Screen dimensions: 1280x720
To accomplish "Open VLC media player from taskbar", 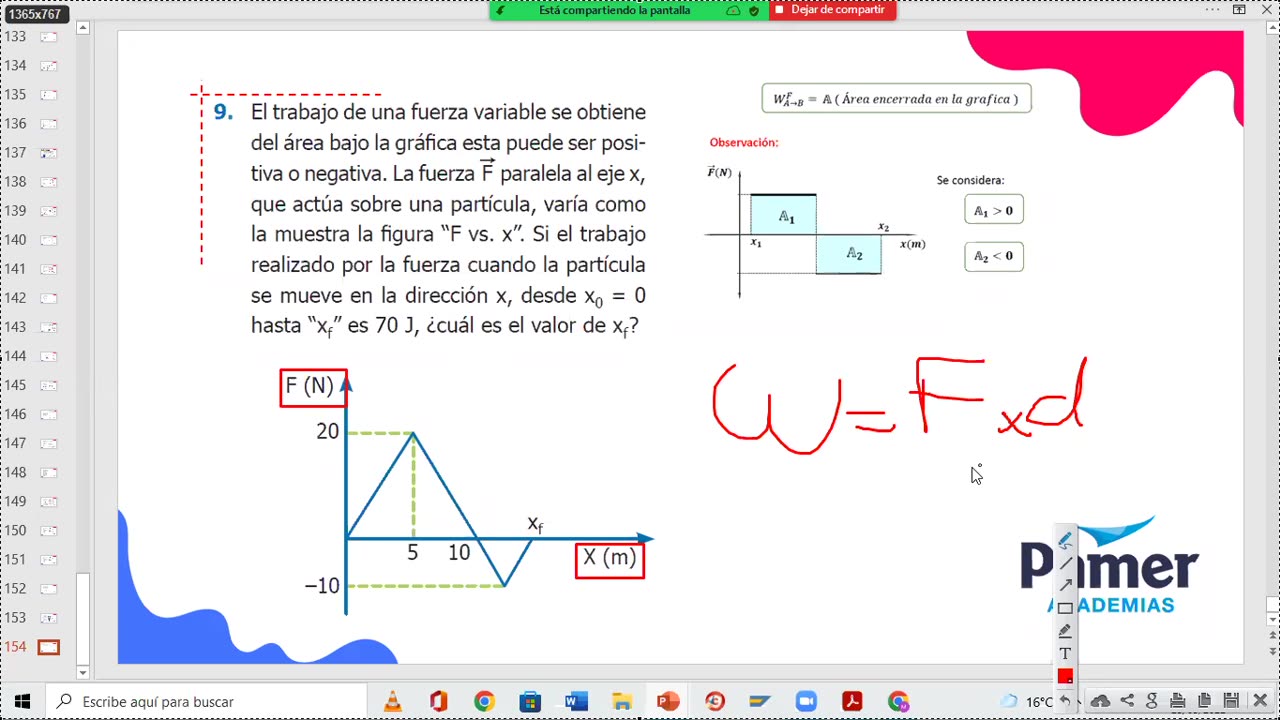I will pos(393,701).
